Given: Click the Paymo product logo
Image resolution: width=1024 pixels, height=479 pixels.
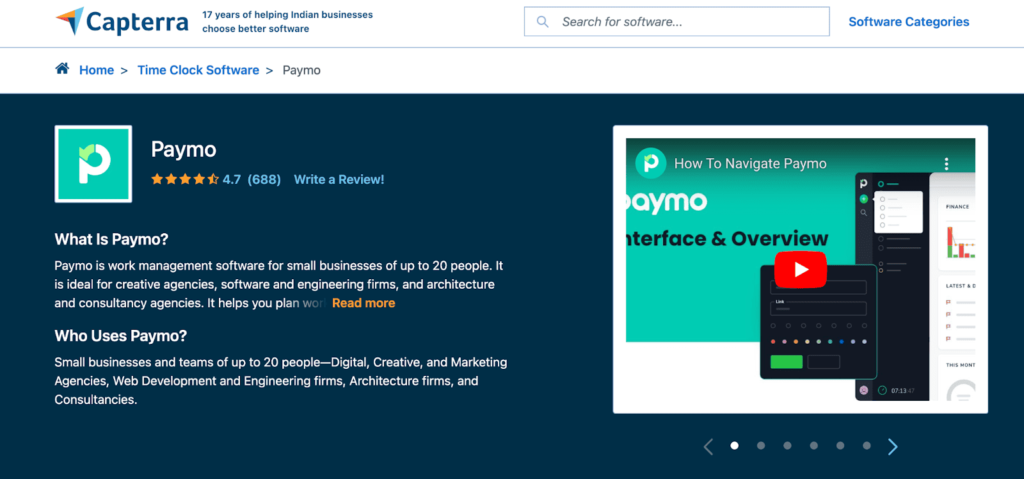Looking at the screenshot, I should pyautogui.click(x=93, y=164).
